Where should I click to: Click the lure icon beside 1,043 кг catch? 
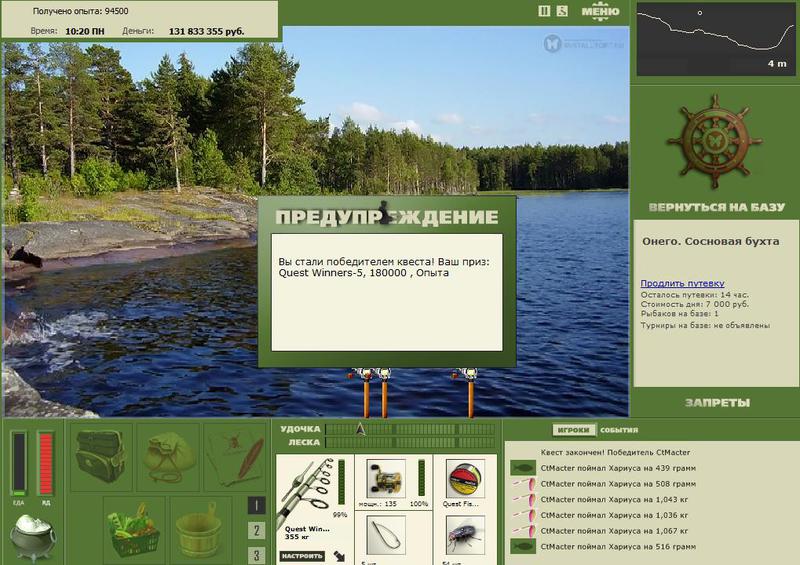tap(523, 500)
